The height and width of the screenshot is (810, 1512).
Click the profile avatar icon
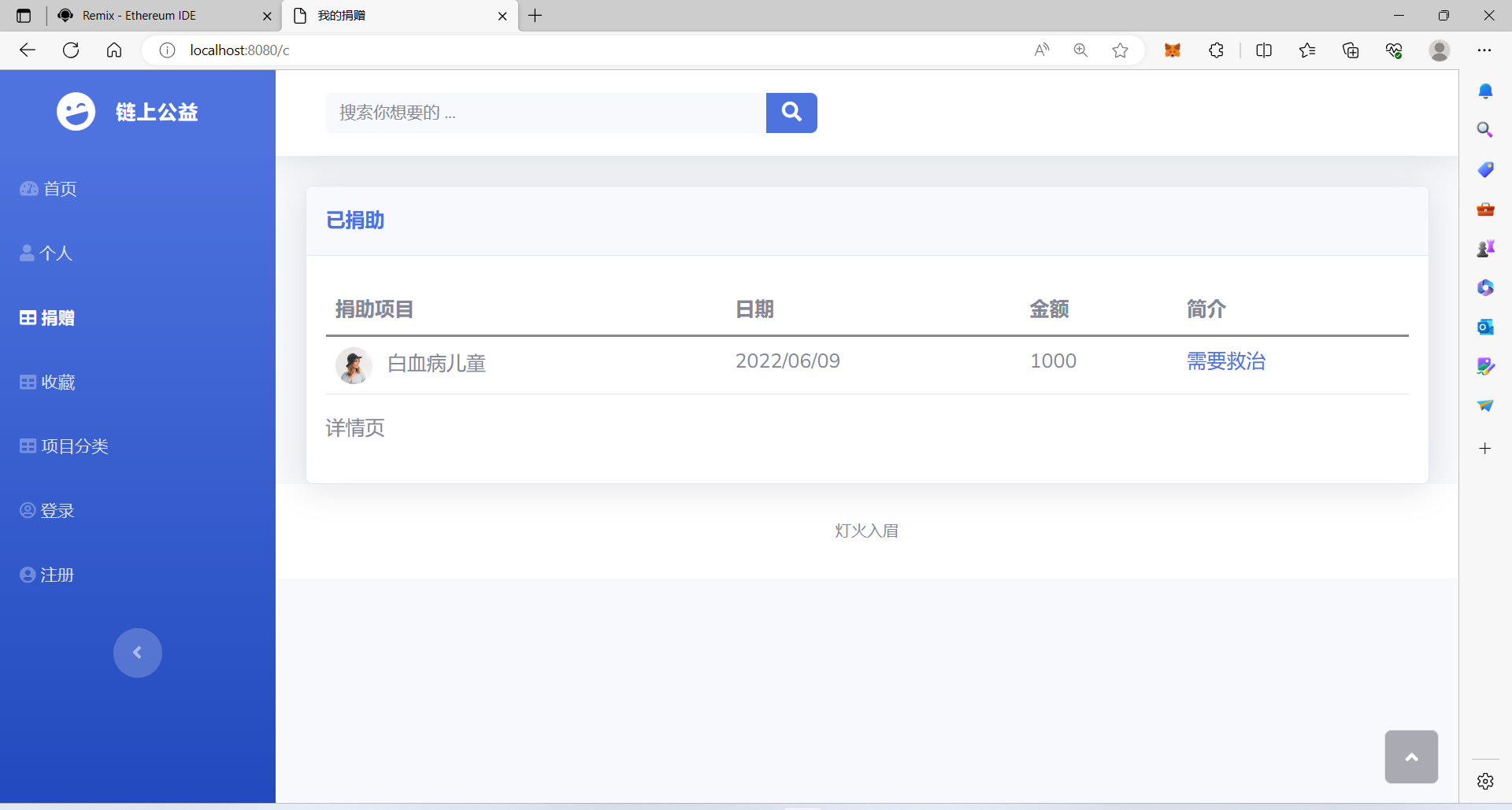[1440, 50]
